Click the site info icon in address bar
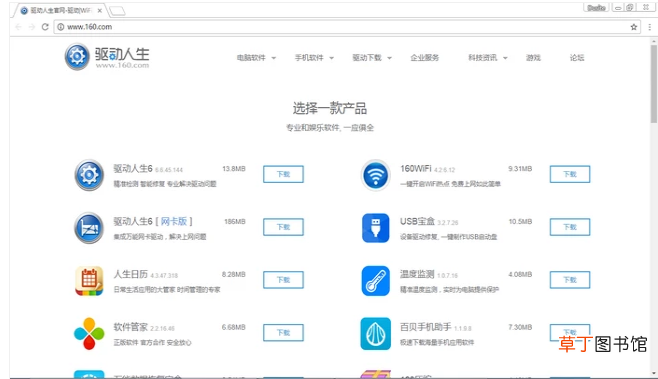 pyautogui.click(x=60, y=27)
